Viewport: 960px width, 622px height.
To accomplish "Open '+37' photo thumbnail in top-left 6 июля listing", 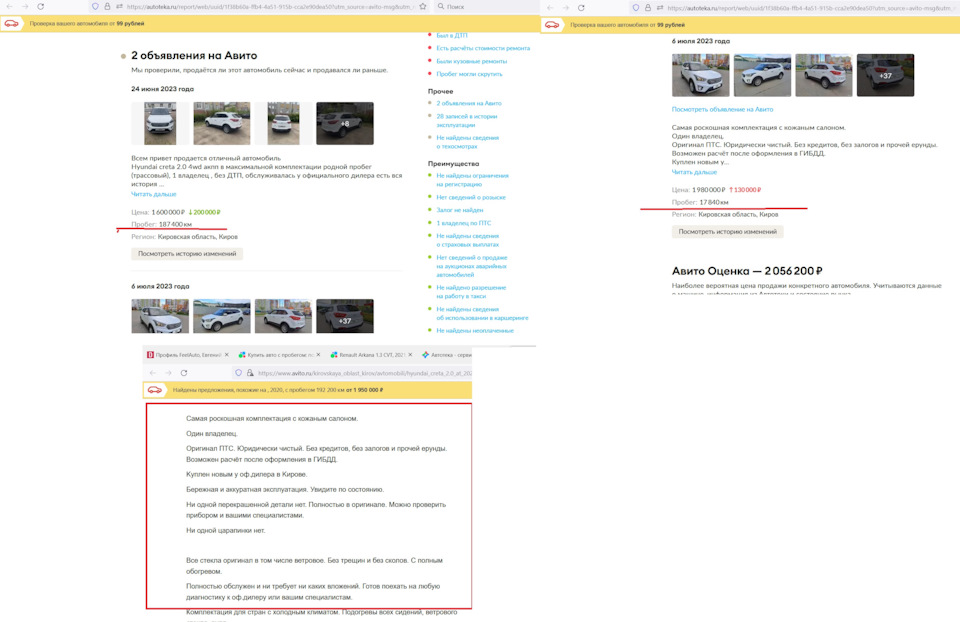I will pos(345,316).
